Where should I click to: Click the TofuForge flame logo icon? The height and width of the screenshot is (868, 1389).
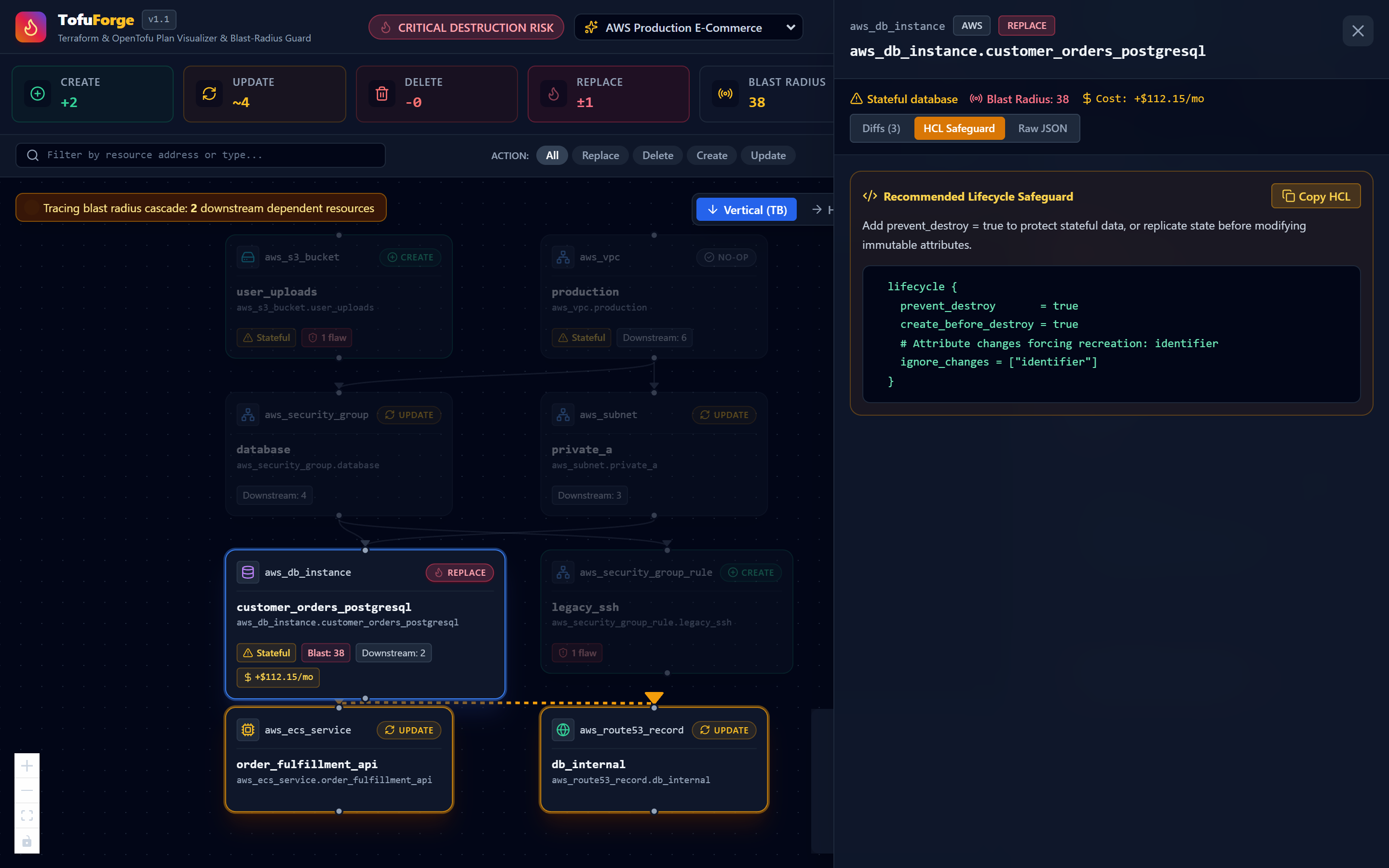pos(31,27)
